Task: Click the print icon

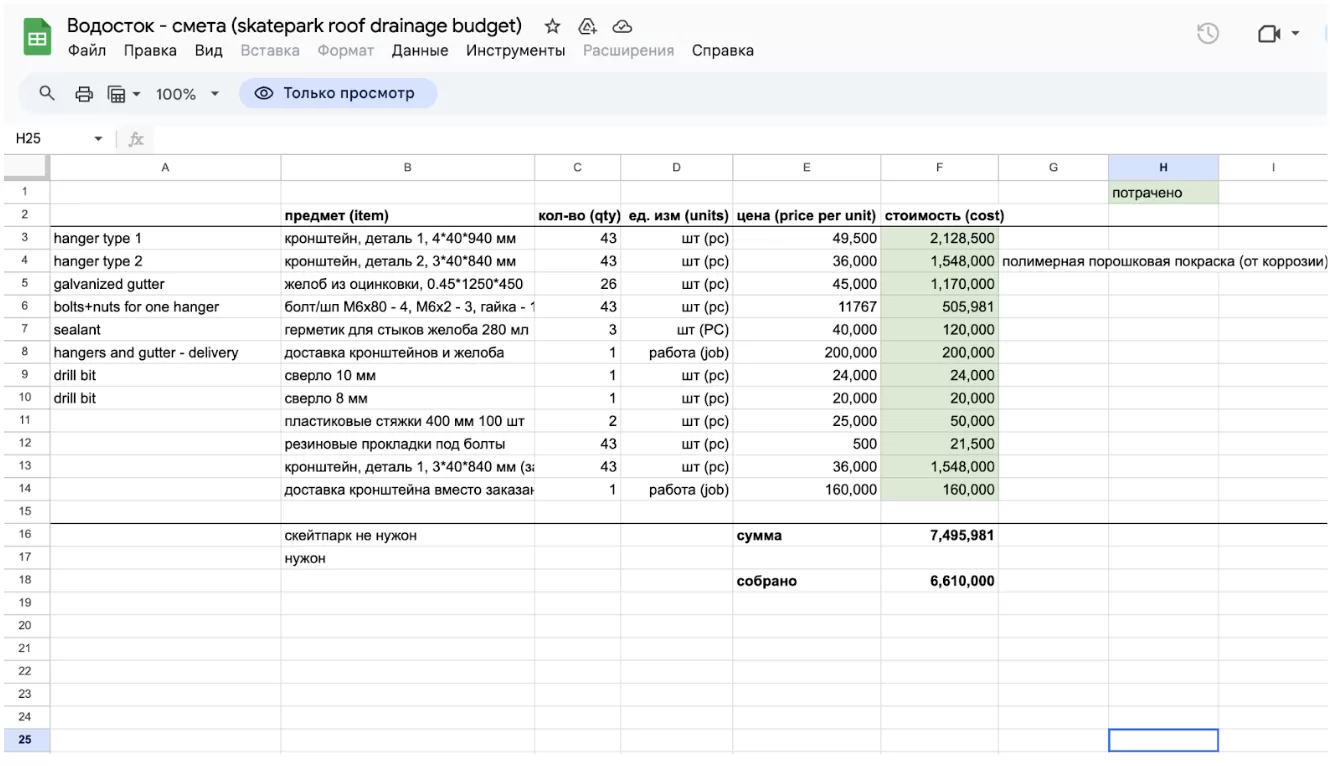Action: [x=84, y=94]
